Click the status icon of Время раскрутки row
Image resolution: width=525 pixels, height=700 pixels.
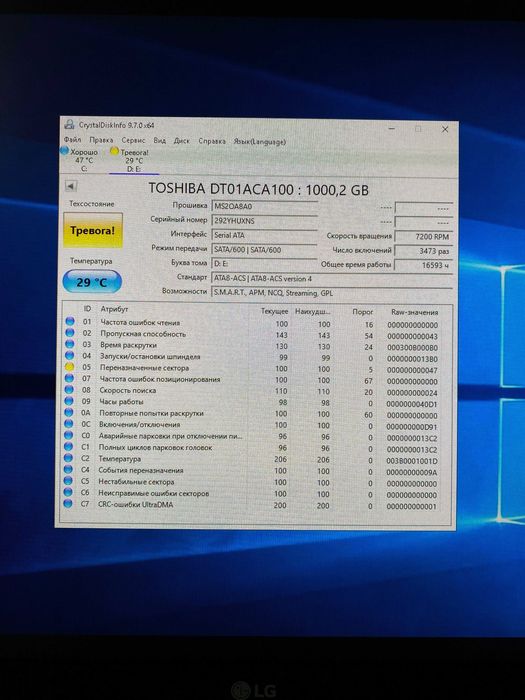pos(70,344)
